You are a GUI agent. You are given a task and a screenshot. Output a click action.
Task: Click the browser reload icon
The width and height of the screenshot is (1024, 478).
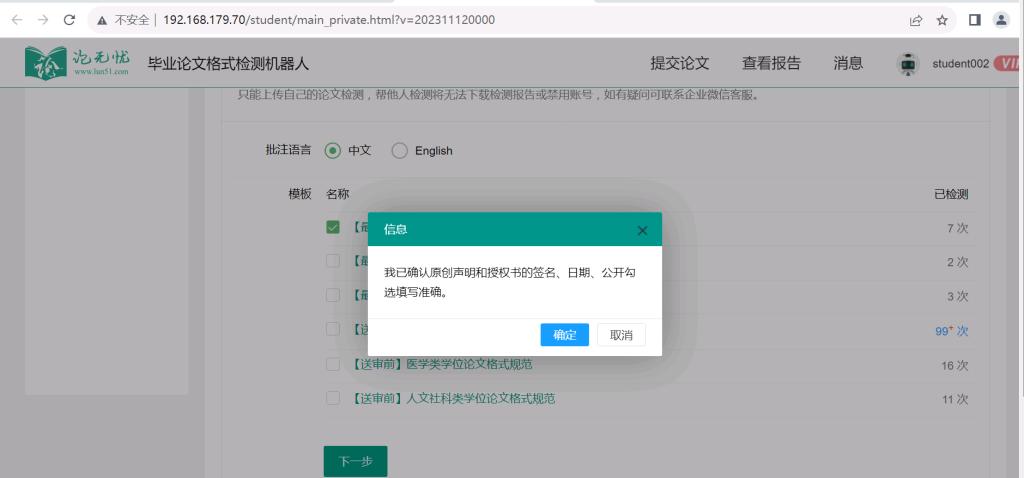[69, 20]
